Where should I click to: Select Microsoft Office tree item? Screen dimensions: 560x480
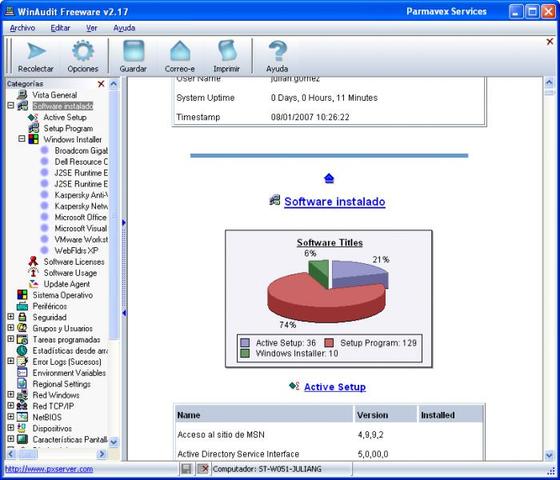point(81,217)
